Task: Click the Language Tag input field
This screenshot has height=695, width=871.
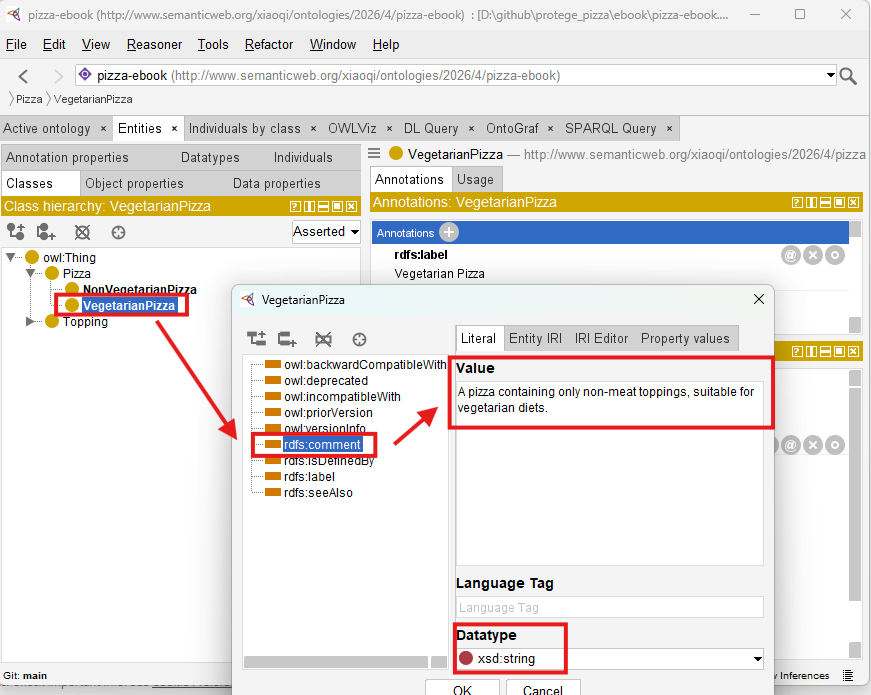Action: tap(610, 607)
